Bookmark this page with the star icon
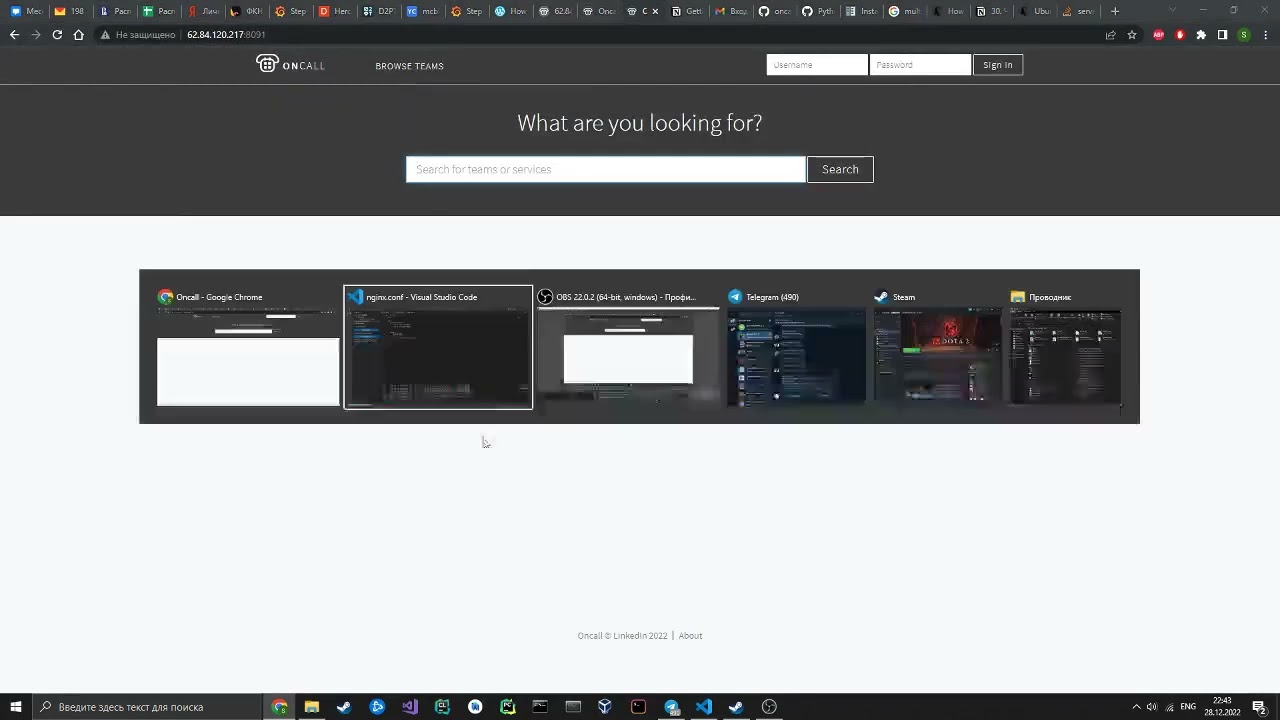The image size is (1280, 720). click(1132, 34)
